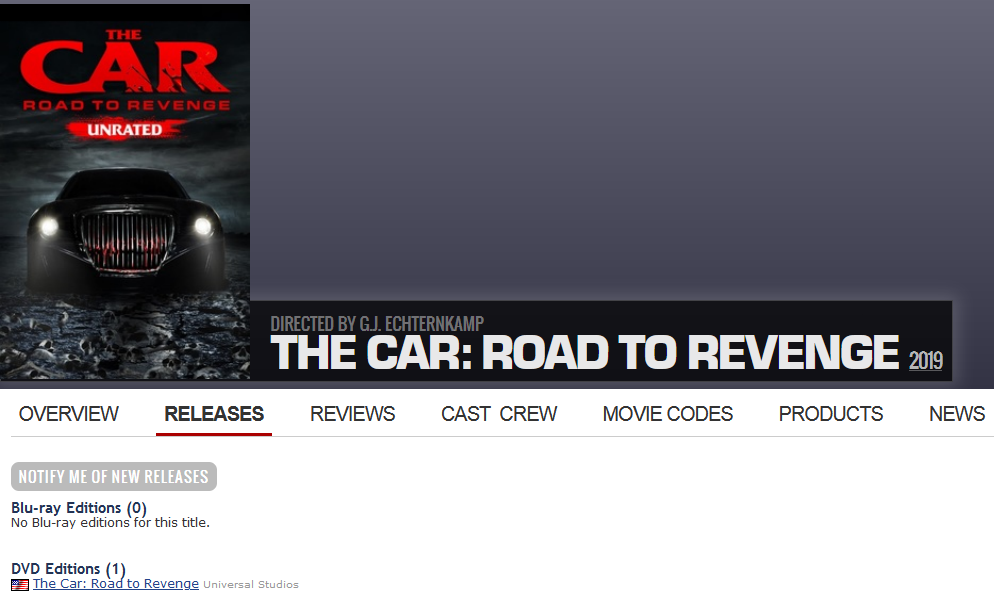Click 'Directed by G.J. Echternkamp' text
The height and width of the screenshot is (607, 994).
pos(377,324)
